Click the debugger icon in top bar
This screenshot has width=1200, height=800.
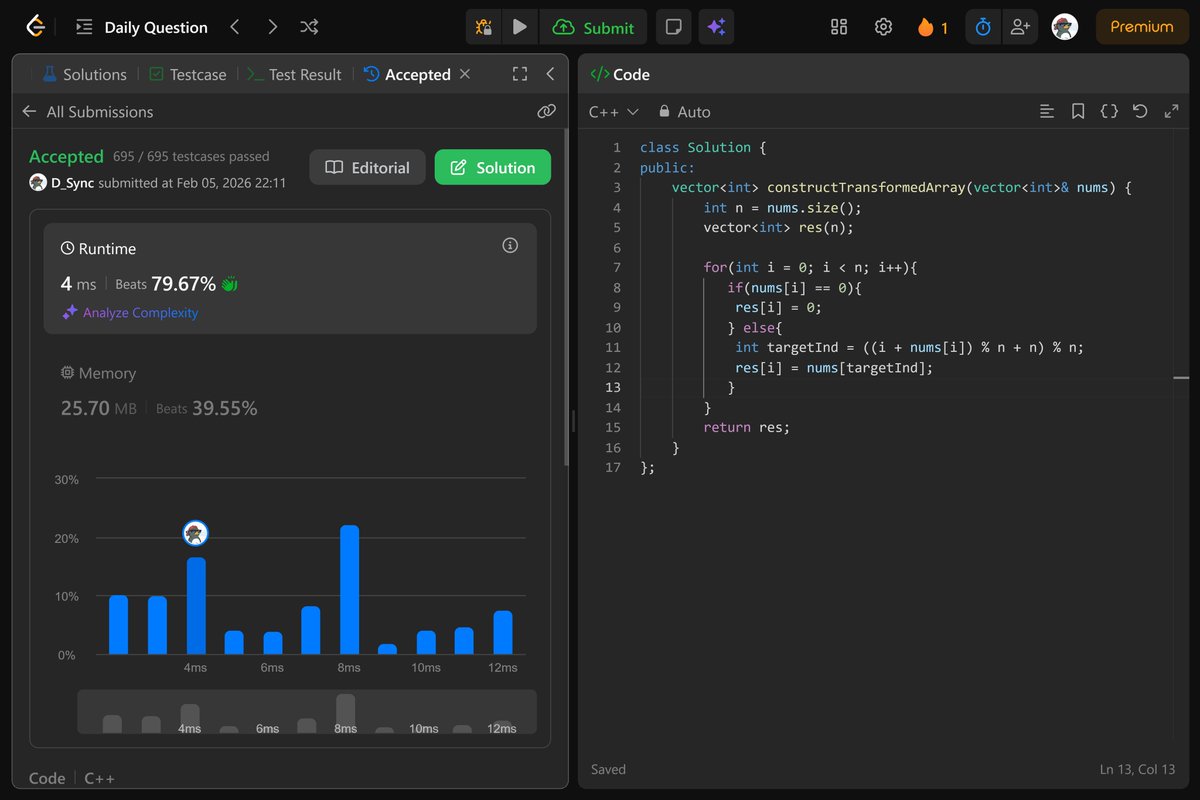tap(484, 27)
